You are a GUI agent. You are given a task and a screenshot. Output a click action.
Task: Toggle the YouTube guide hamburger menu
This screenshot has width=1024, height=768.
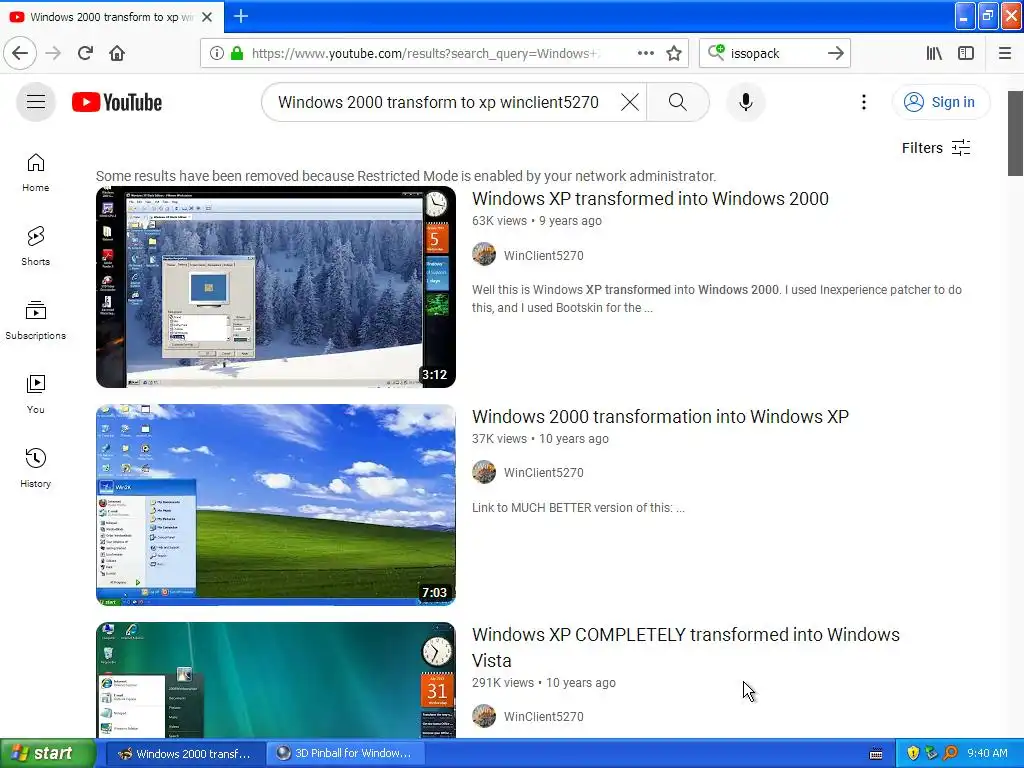[x=36, y=102]
